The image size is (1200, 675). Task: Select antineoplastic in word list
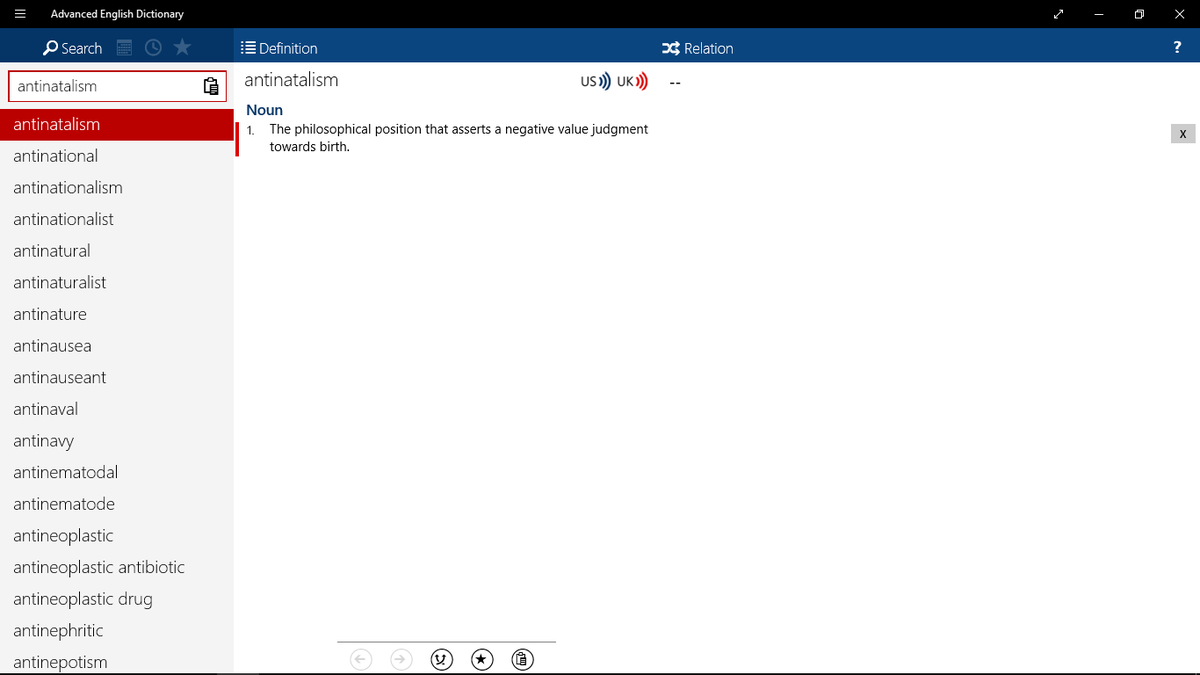116,536
